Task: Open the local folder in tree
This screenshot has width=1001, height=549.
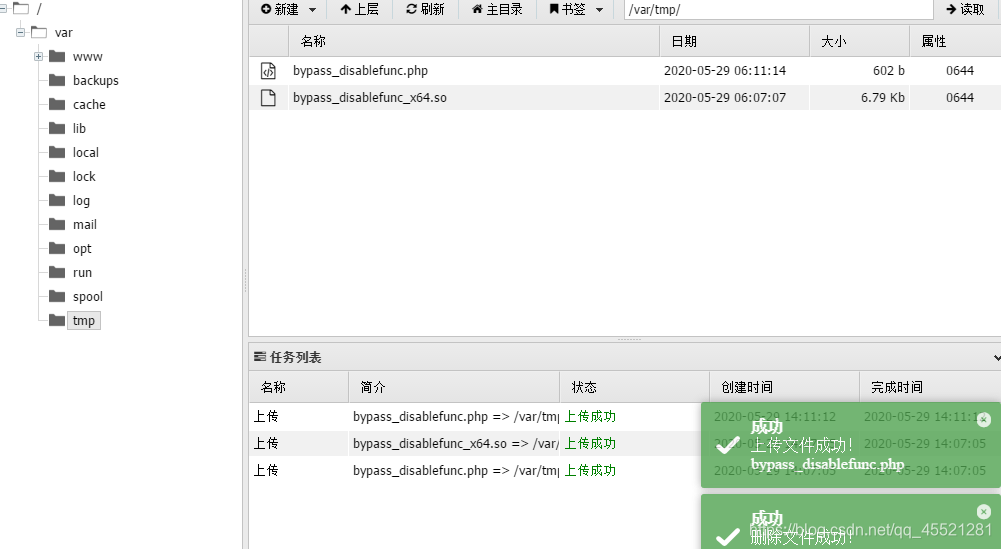Action: [x=86, y=153]
